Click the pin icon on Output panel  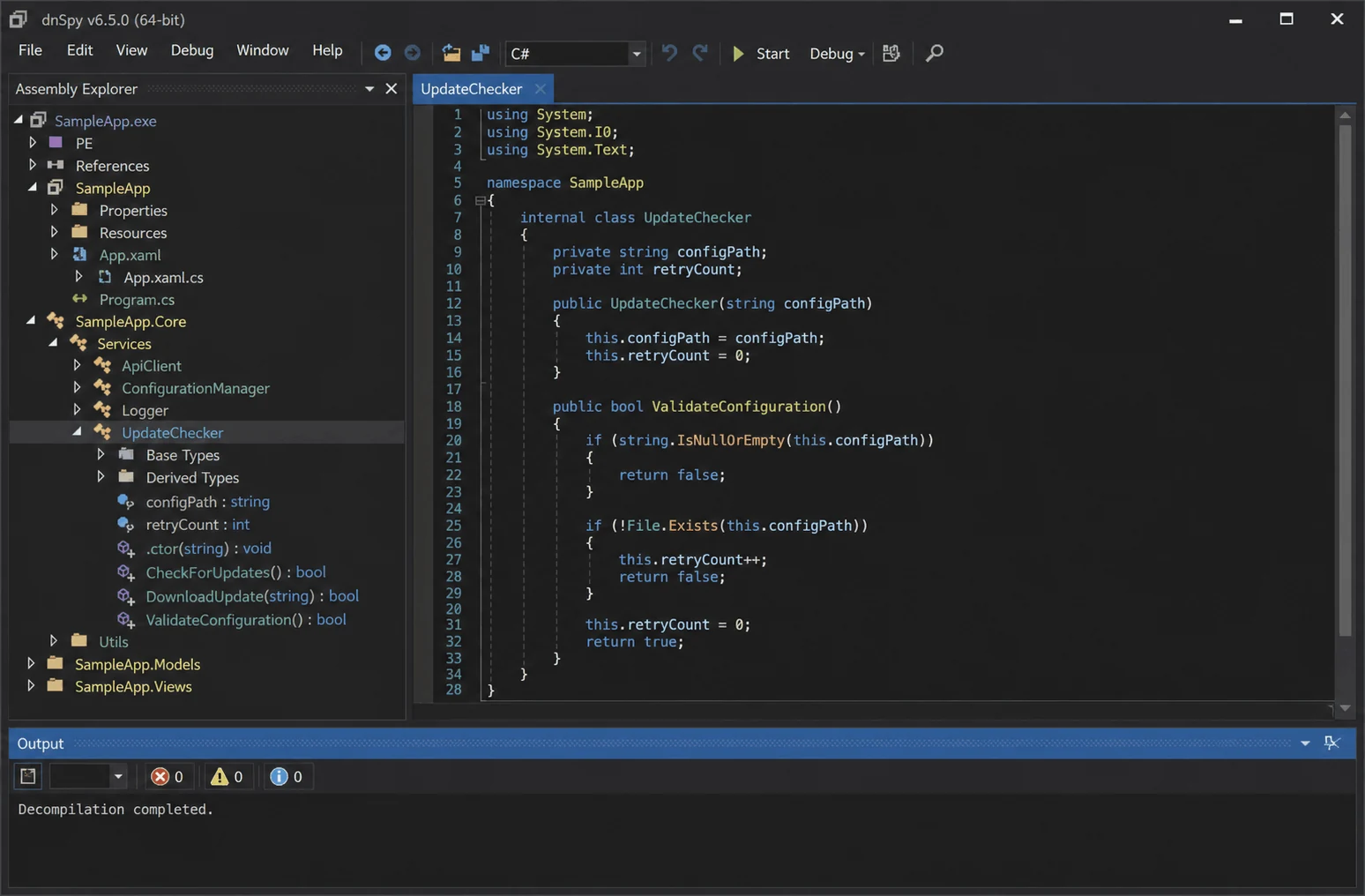pos(1332,743)
